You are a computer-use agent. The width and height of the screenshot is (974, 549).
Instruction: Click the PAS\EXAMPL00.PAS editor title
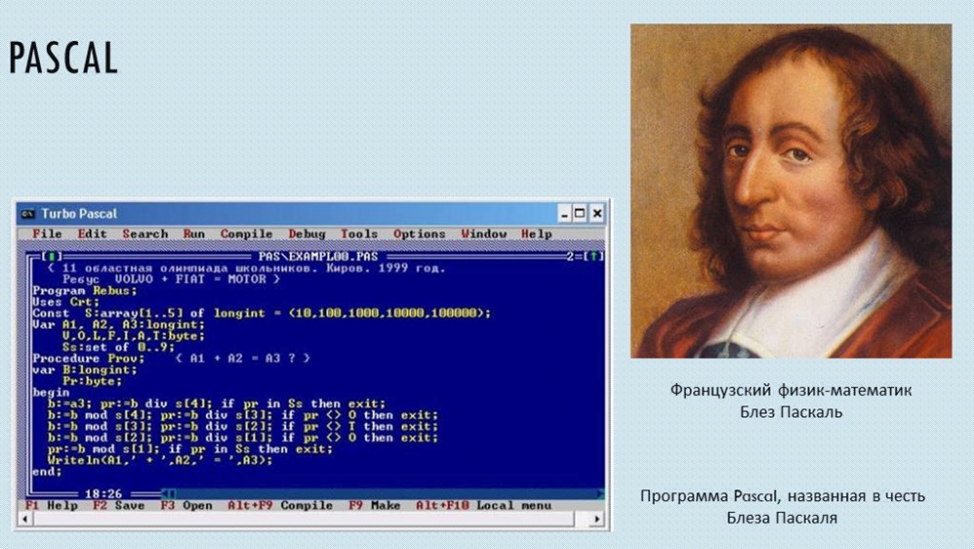[318, 256]
